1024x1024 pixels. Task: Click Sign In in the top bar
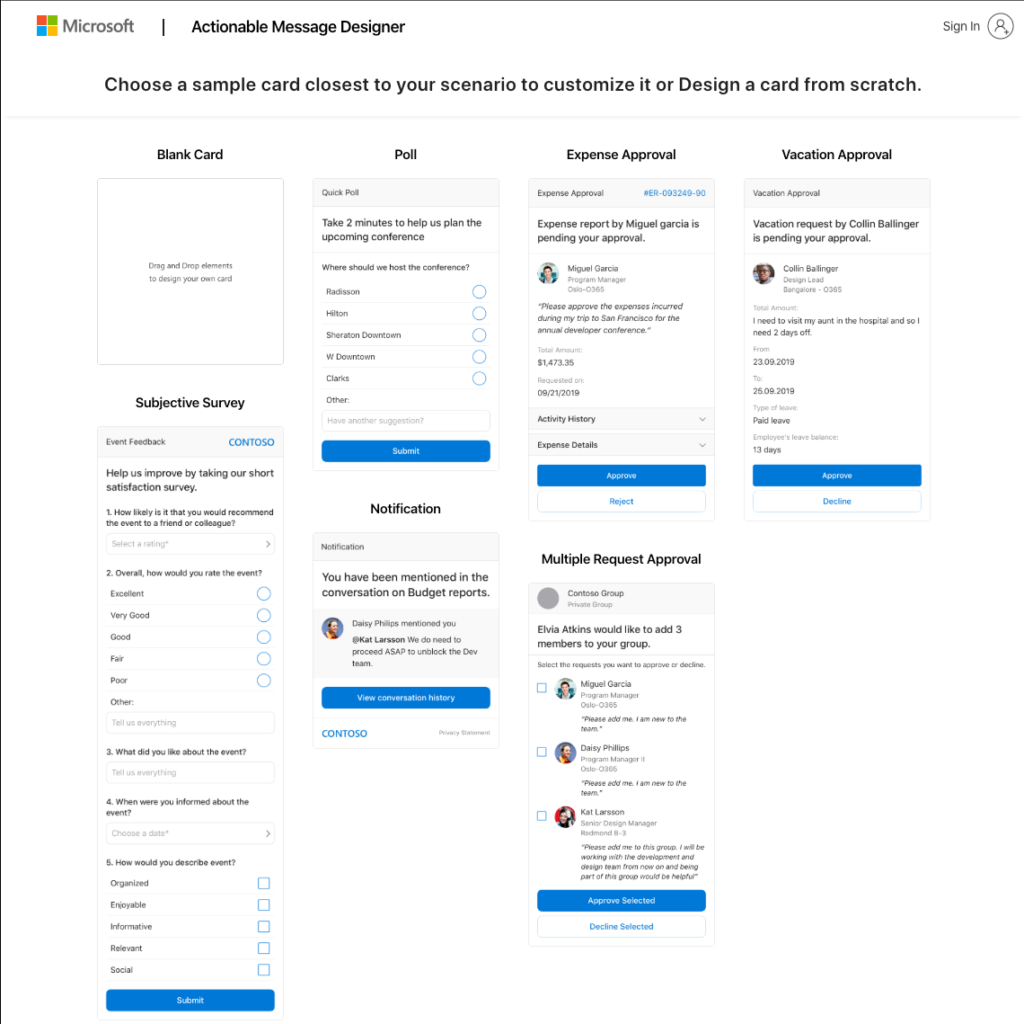click(x=959, y=26)
